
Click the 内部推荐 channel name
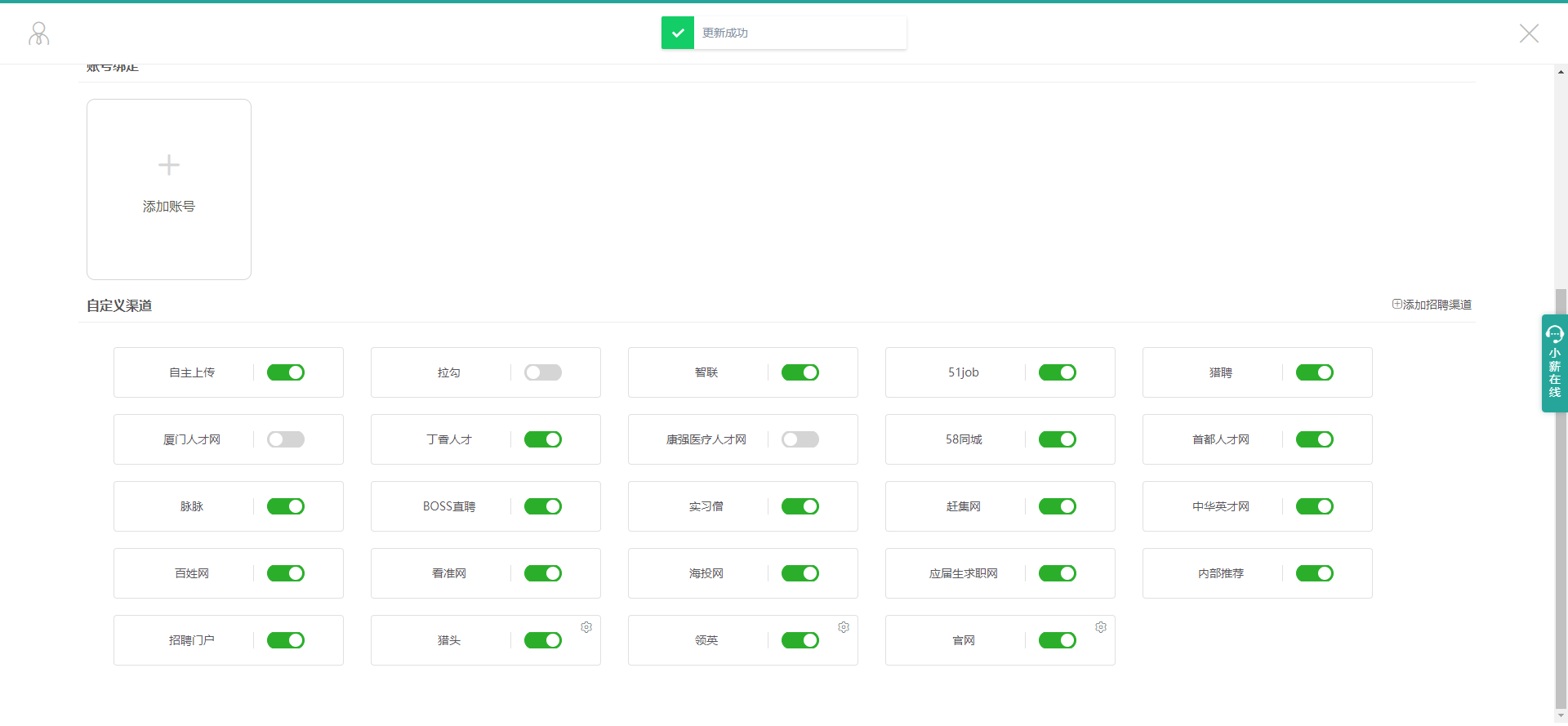tap(1221, 573)
